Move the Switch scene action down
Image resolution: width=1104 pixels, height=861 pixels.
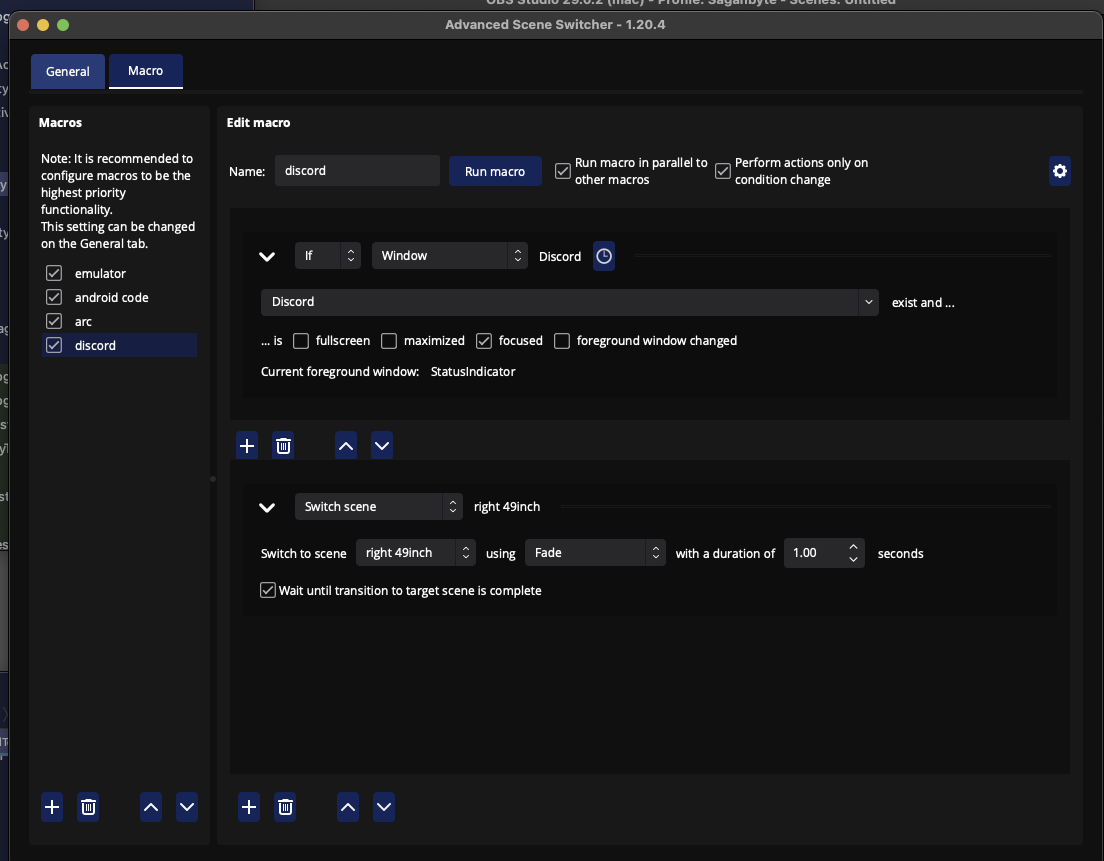pos(383,807)
